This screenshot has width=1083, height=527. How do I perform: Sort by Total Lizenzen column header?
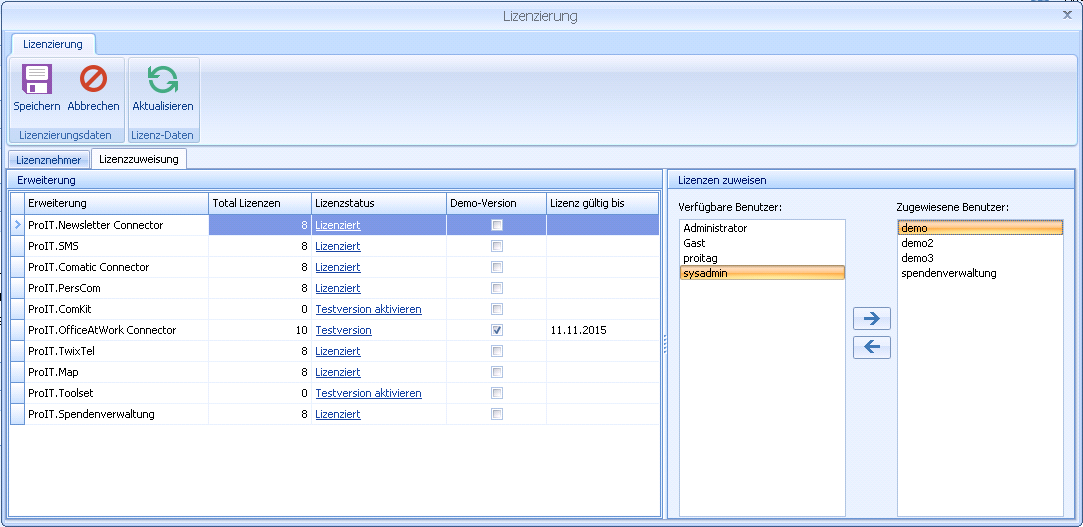(x=259, y=203)
